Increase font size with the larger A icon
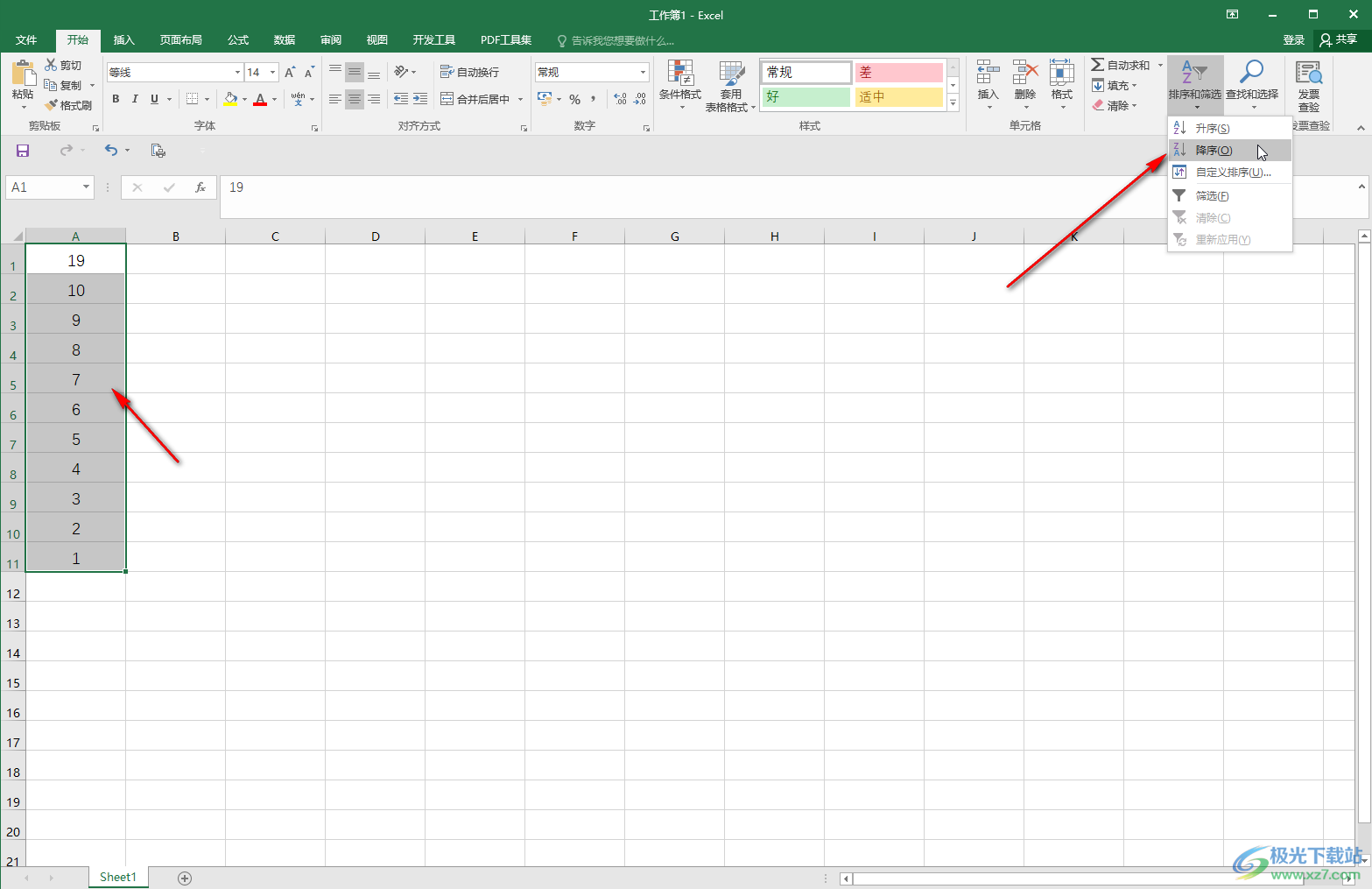Viewport: 1372px width, 889px height. (x=290, y=72)
